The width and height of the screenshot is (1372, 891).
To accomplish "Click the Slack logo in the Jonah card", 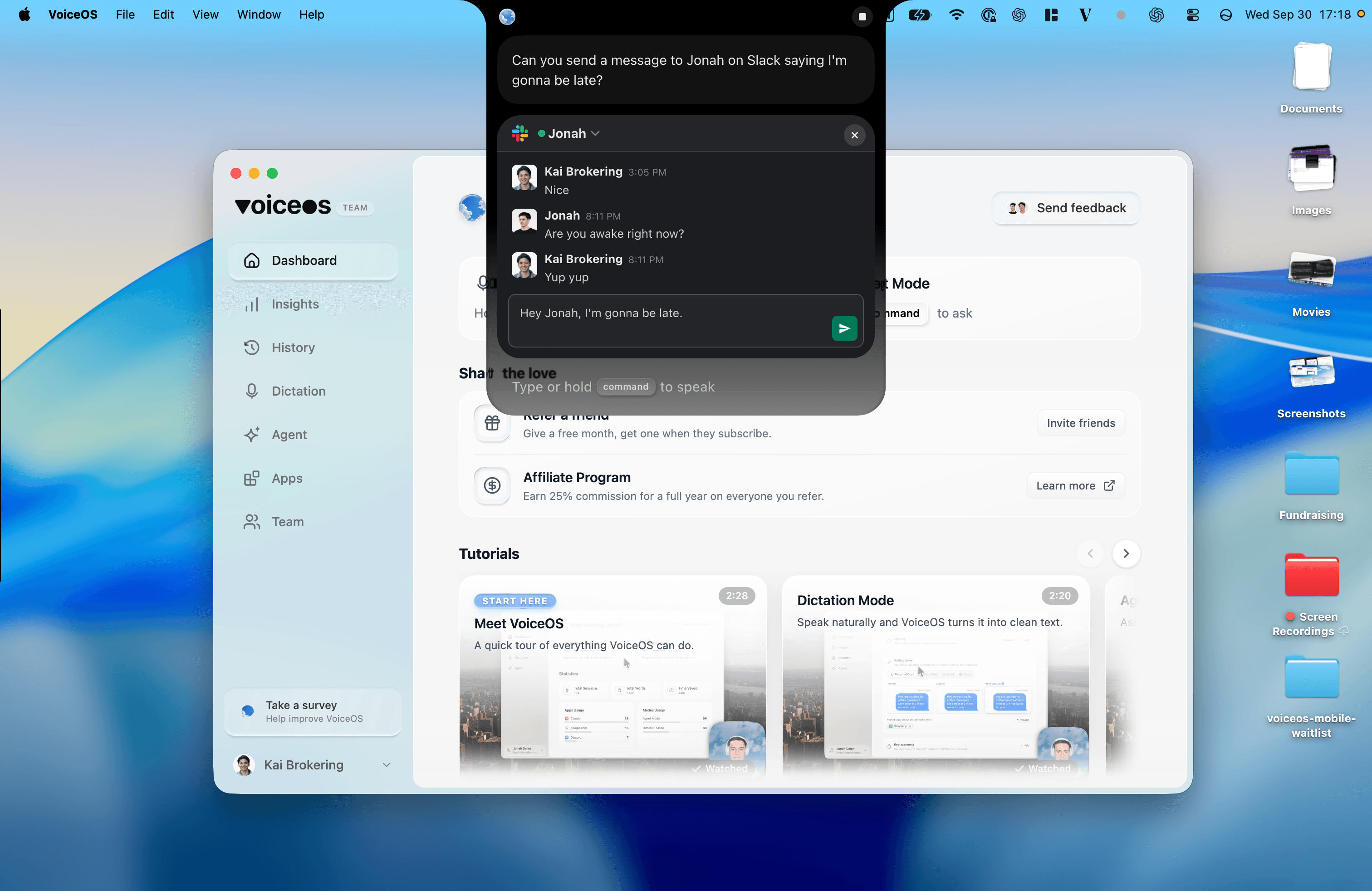I will 520,133.
